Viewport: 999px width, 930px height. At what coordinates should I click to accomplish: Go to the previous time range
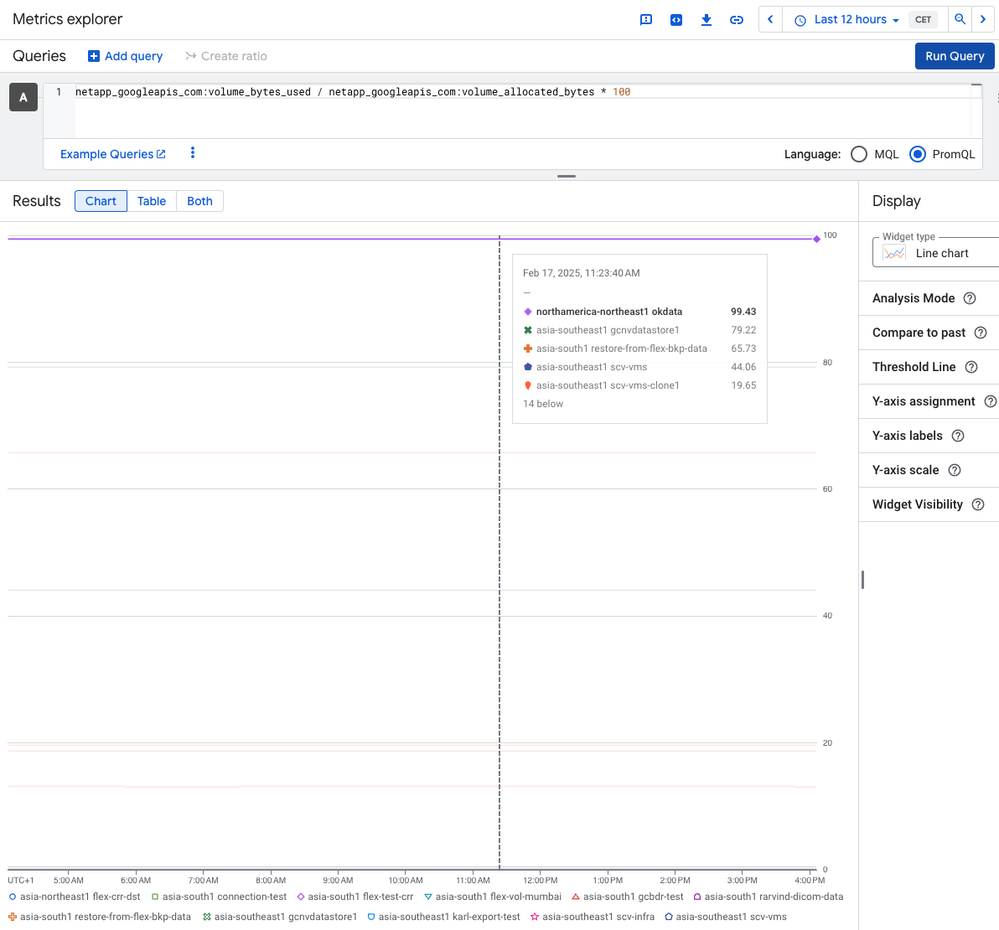(x=770, y=20)
